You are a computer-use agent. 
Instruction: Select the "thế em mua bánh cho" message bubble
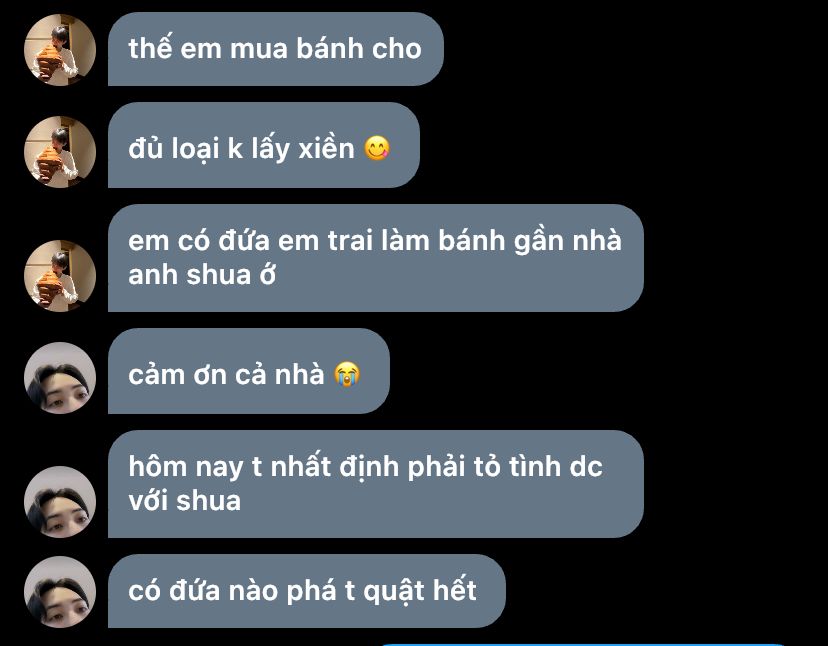coord(276,49)
